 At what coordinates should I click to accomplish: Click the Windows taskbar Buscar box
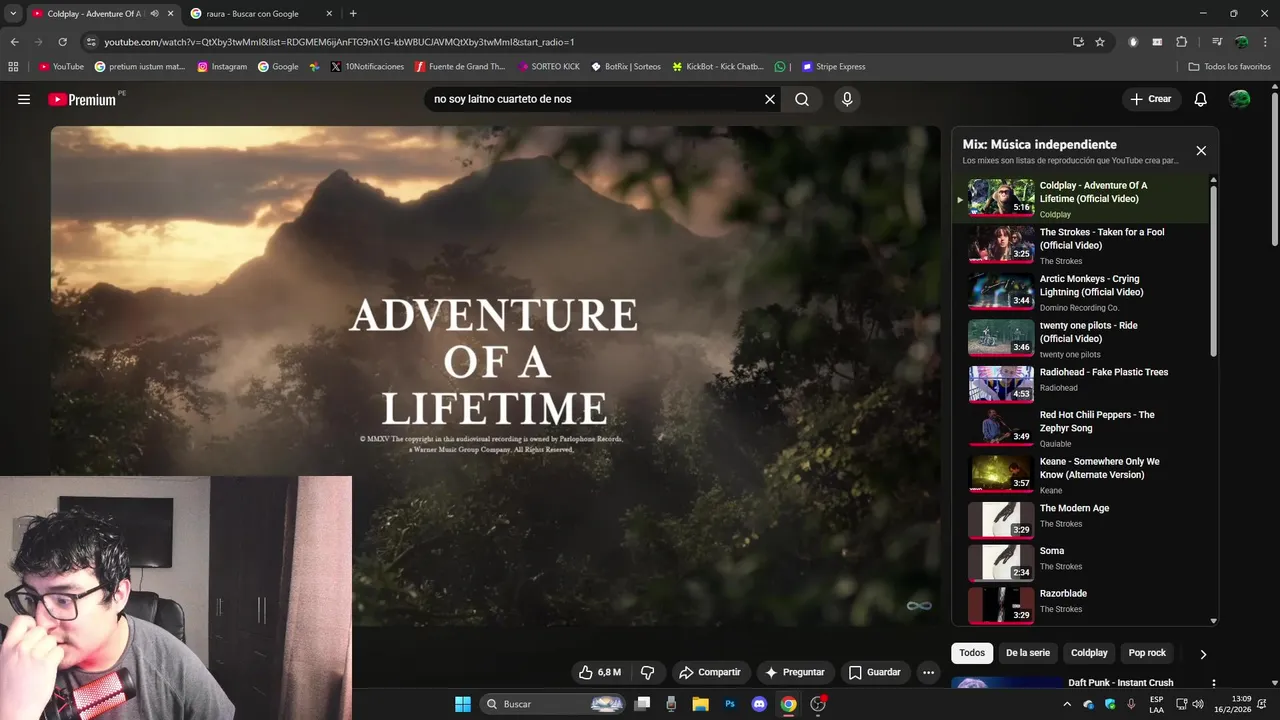[x=552, y=704]
